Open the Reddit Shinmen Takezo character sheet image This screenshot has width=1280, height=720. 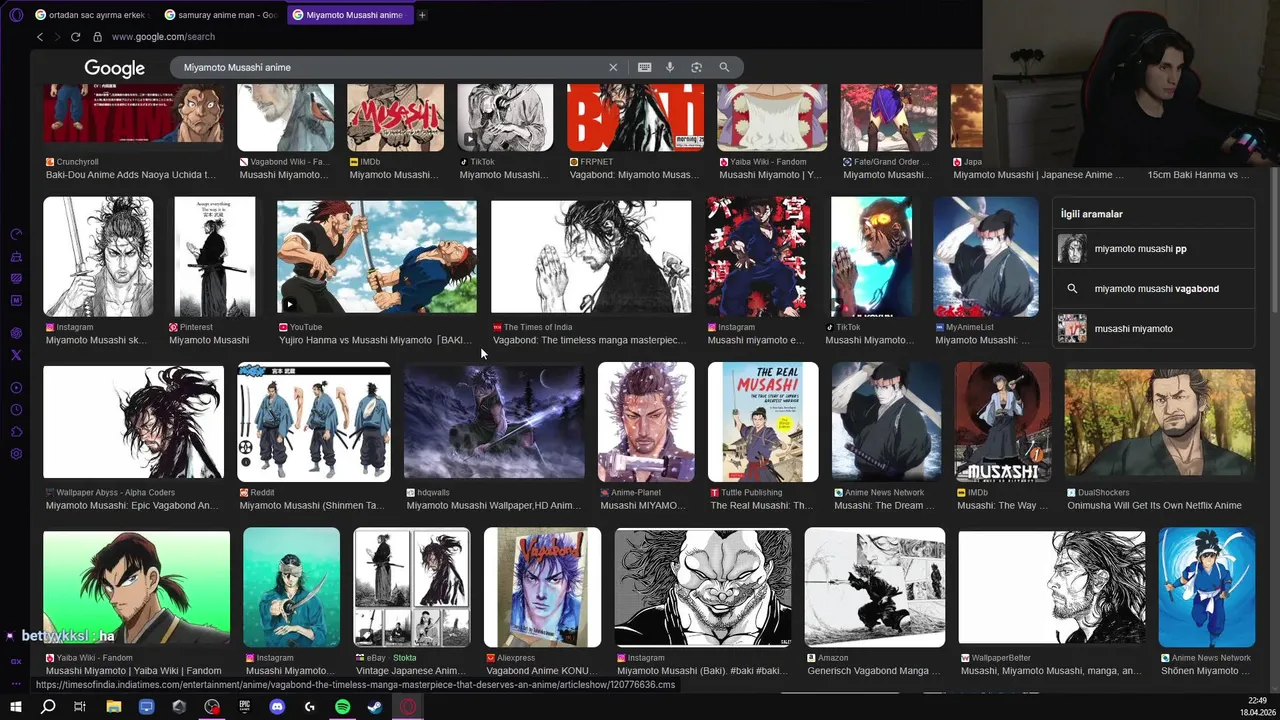(314, 422)
